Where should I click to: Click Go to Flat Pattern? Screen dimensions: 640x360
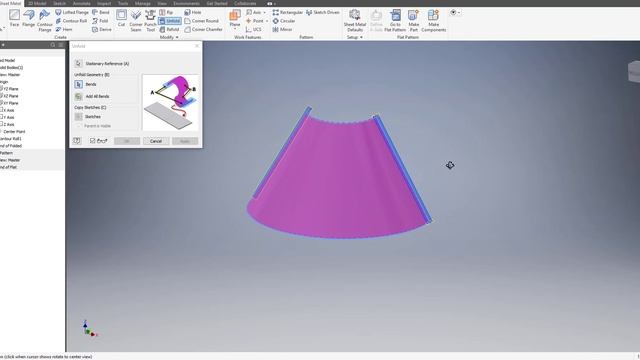(x=395, y=20)
